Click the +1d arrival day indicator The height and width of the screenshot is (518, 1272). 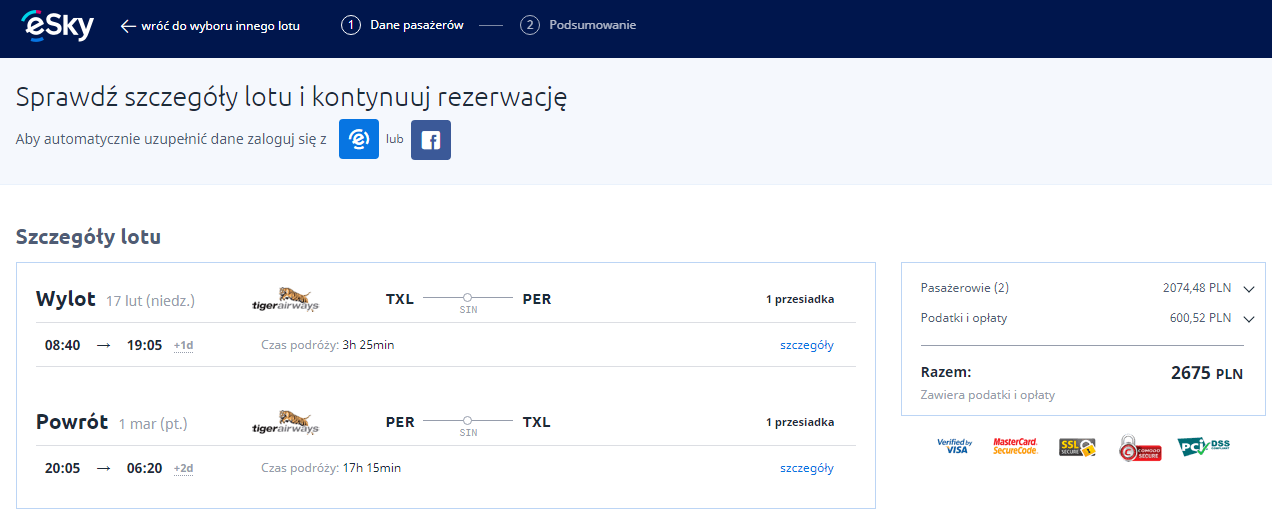point(183,346)
